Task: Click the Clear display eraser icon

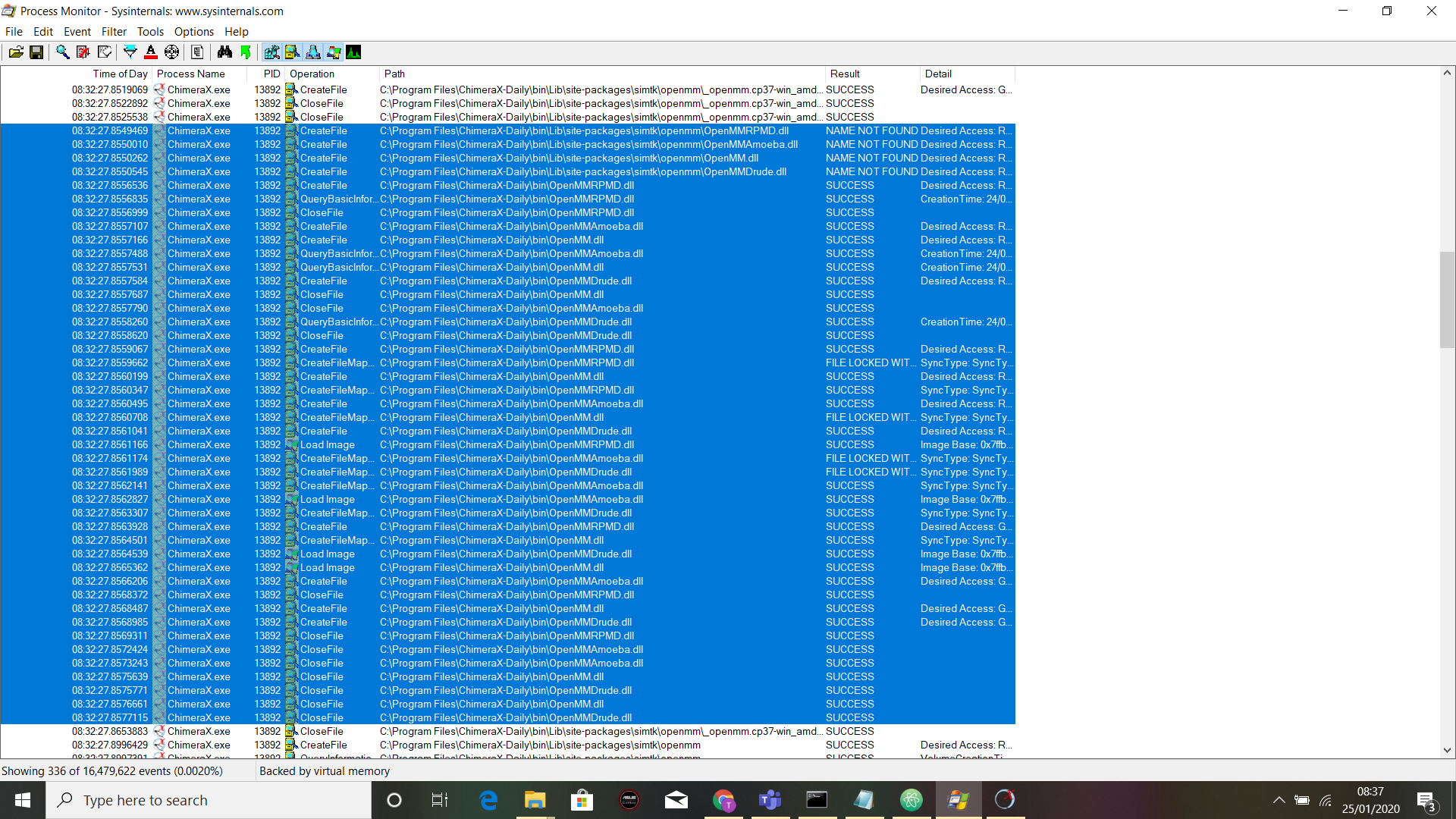Action: pyautogui.click(x=105, y=52)
